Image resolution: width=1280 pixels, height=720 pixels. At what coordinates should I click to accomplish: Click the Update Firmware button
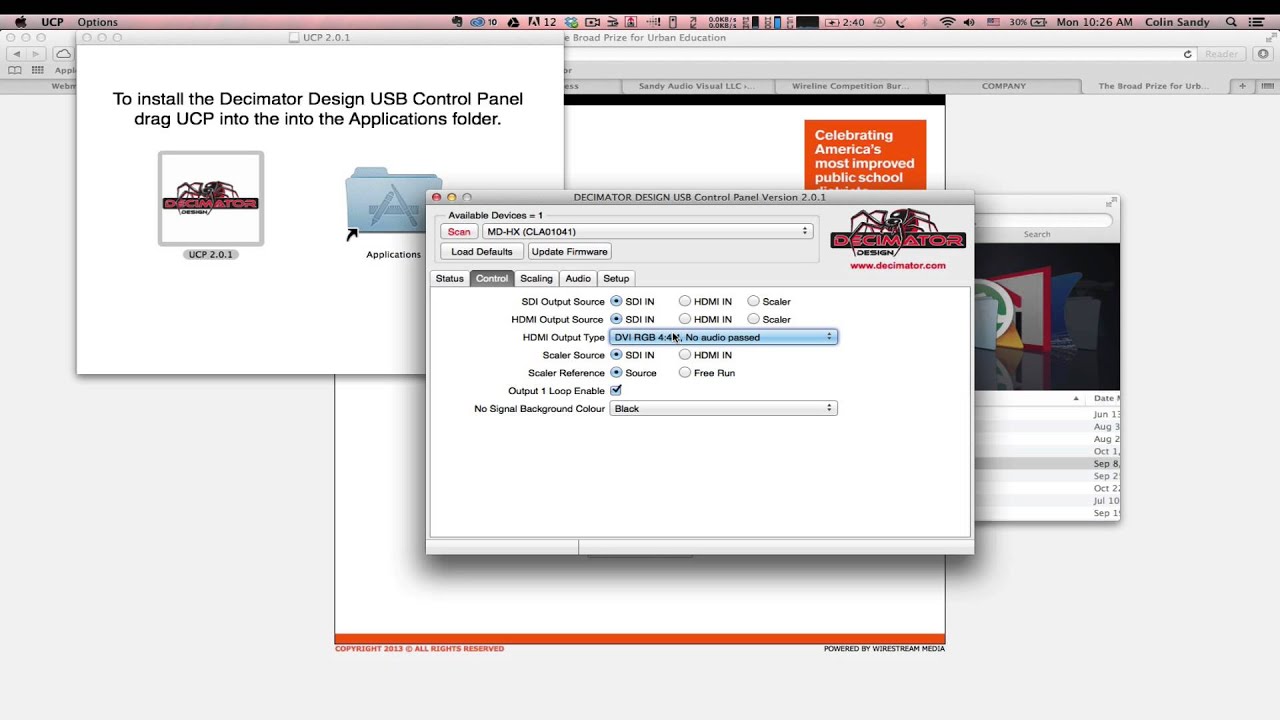(569, 251)
